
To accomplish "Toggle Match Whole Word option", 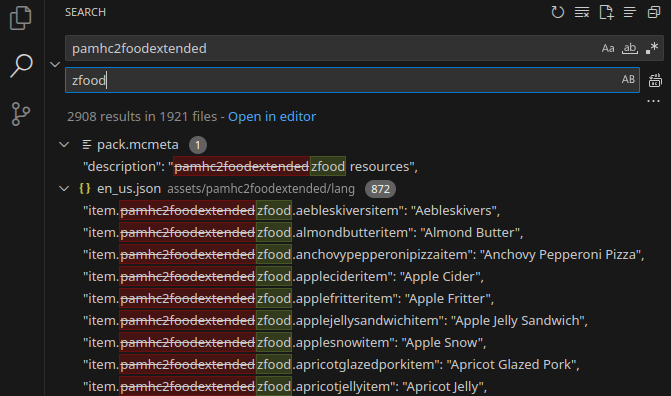I will point(629,48).
